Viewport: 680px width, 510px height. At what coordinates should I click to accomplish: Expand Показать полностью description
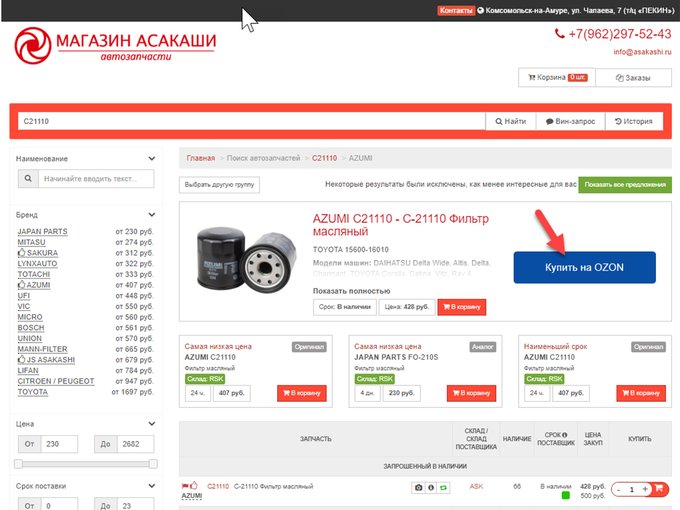click(352, 291)
